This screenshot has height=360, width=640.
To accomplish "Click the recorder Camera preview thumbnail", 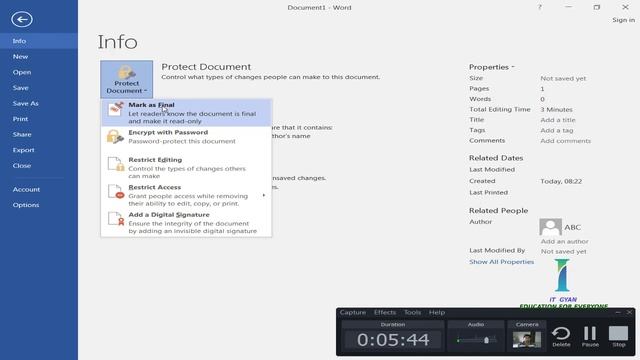I will (527, 340).
